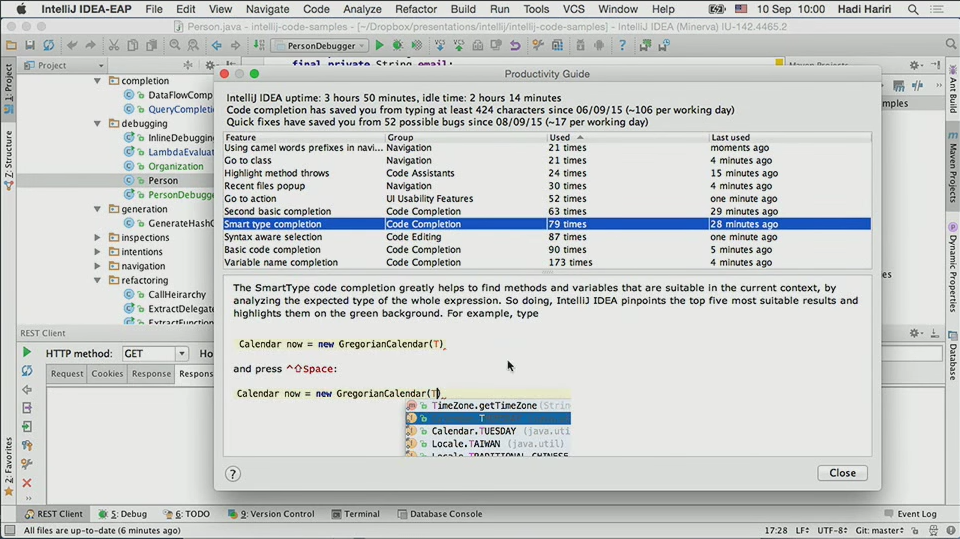Viewport: 960px width, 539px height.
Task: Collapse the completion folder
Action: pos(97,81)
